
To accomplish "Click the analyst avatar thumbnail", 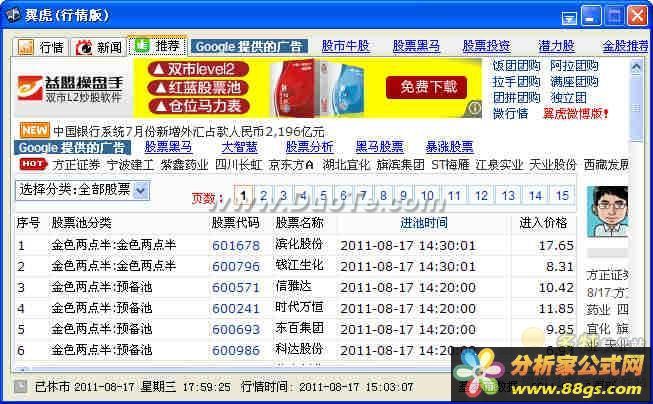I will (x=607, y=212).
